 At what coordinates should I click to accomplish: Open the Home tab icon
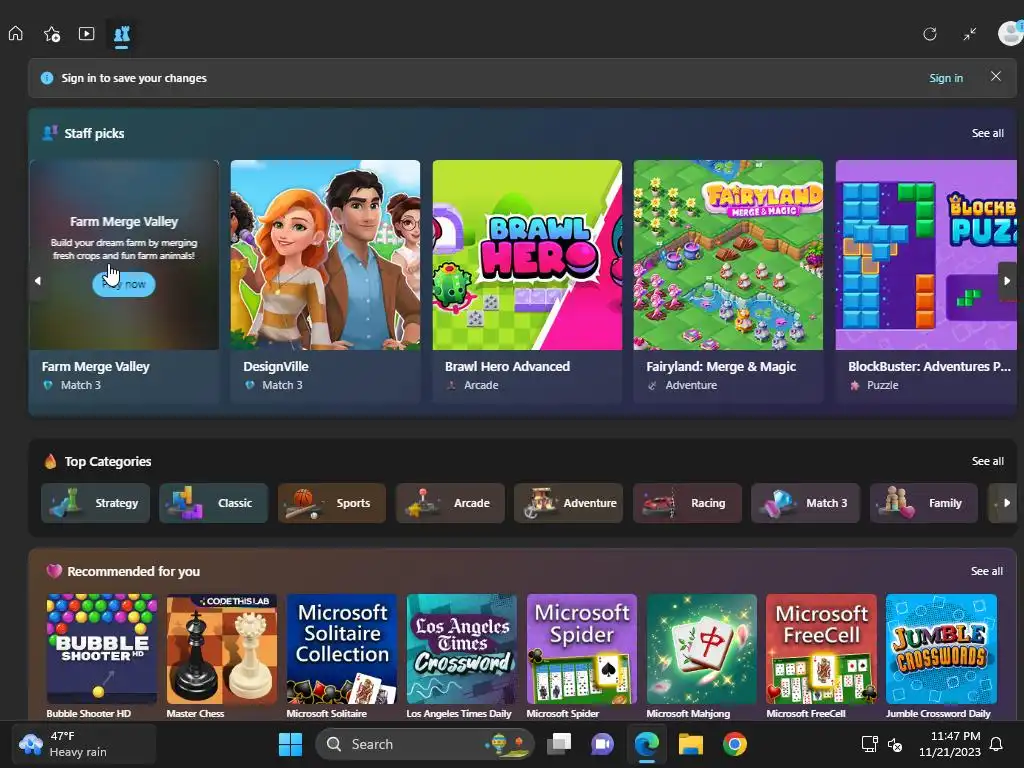(x=16, y=33)
